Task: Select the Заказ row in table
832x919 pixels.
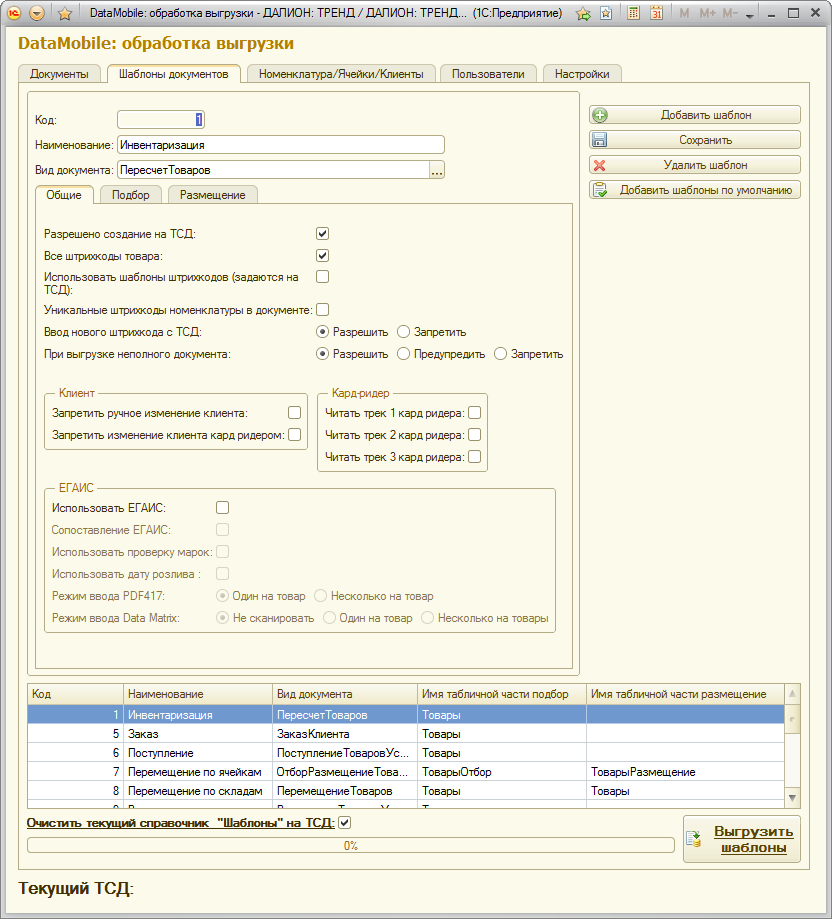Action: pos(406,734)
